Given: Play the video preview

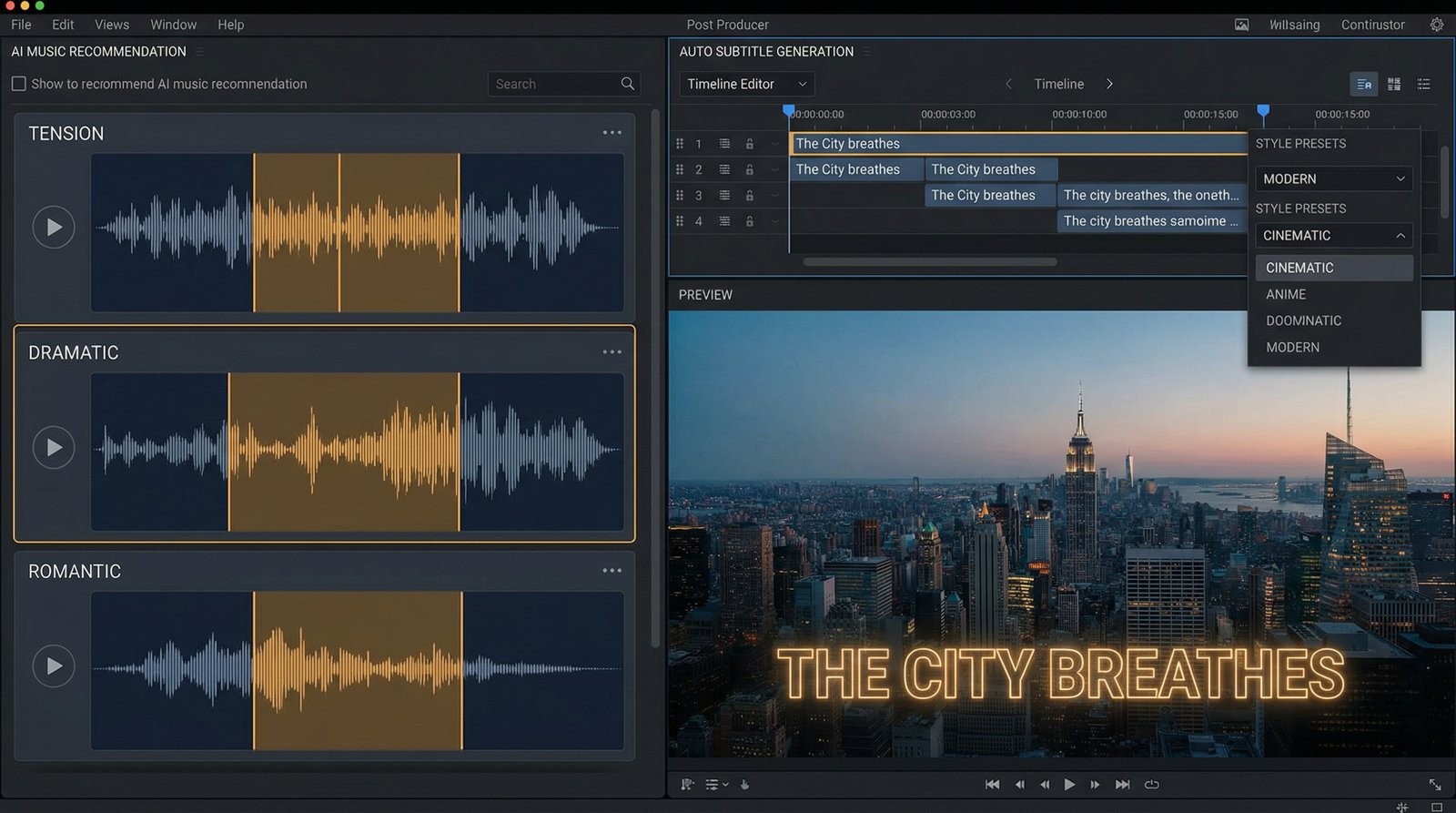Looking at the screenshot, I should [x=1069, y=785].
